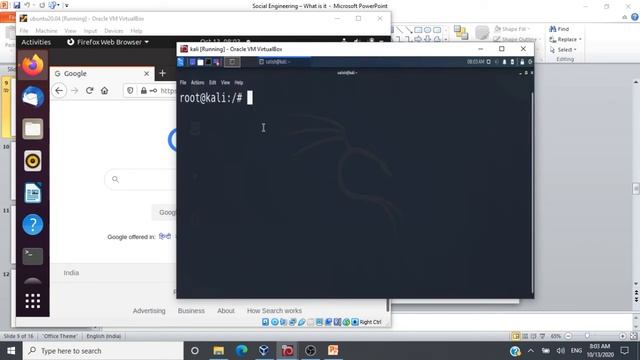The width and height of the screenshot is (640, 360).
Task: Open File Explorer from Windows taskbar
Action: [x=219, y=351]
